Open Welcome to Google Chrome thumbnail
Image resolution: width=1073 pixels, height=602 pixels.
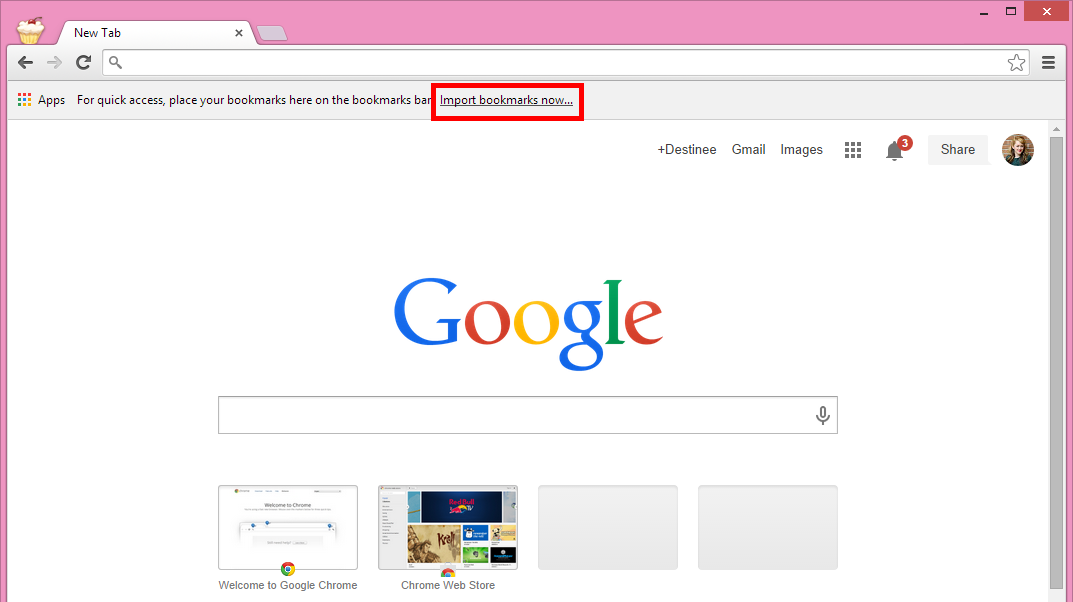pyautogui.click(x=288, y=527)
